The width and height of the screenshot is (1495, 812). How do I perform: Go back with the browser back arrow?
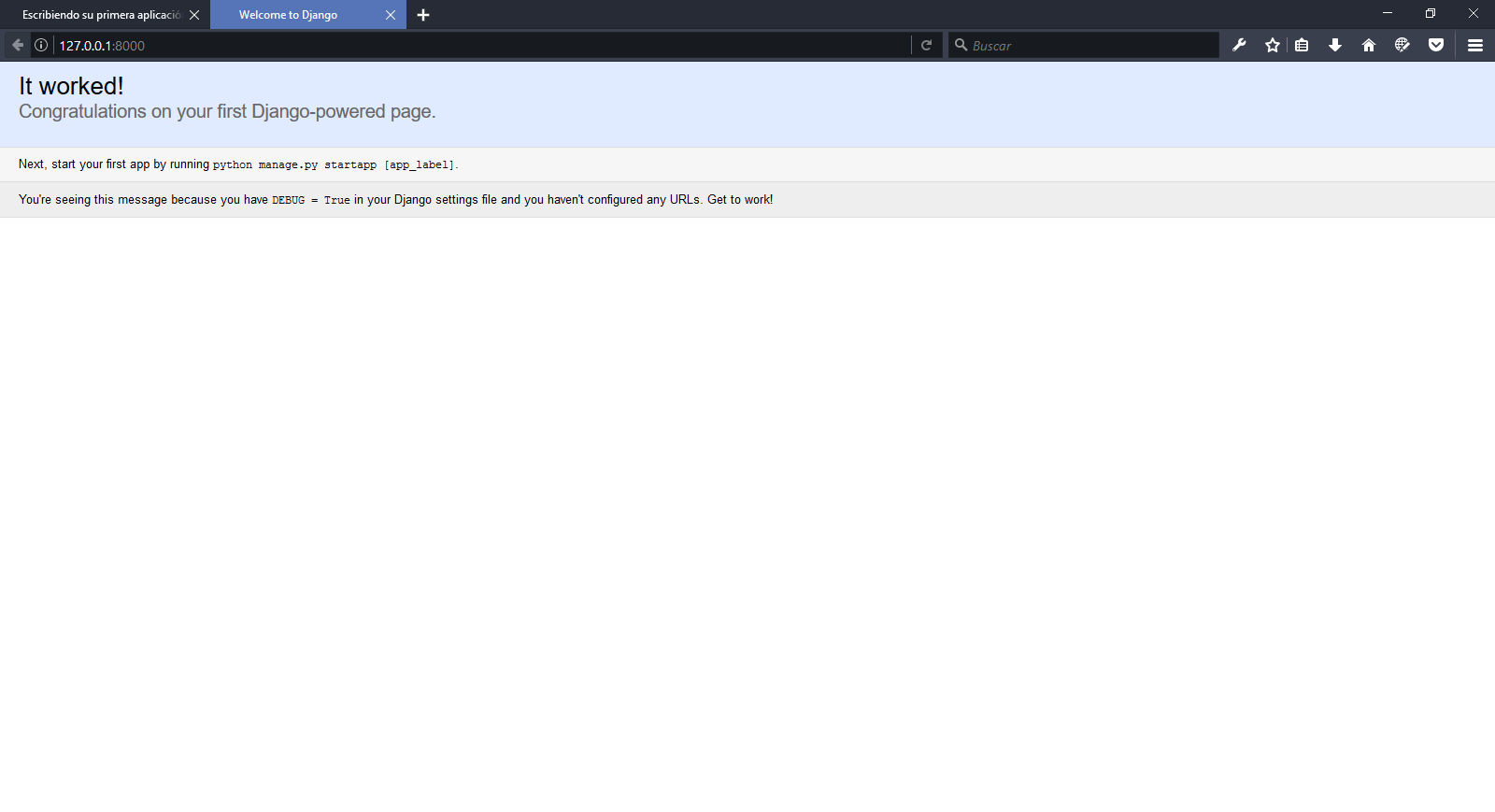[x=18, y=45]
